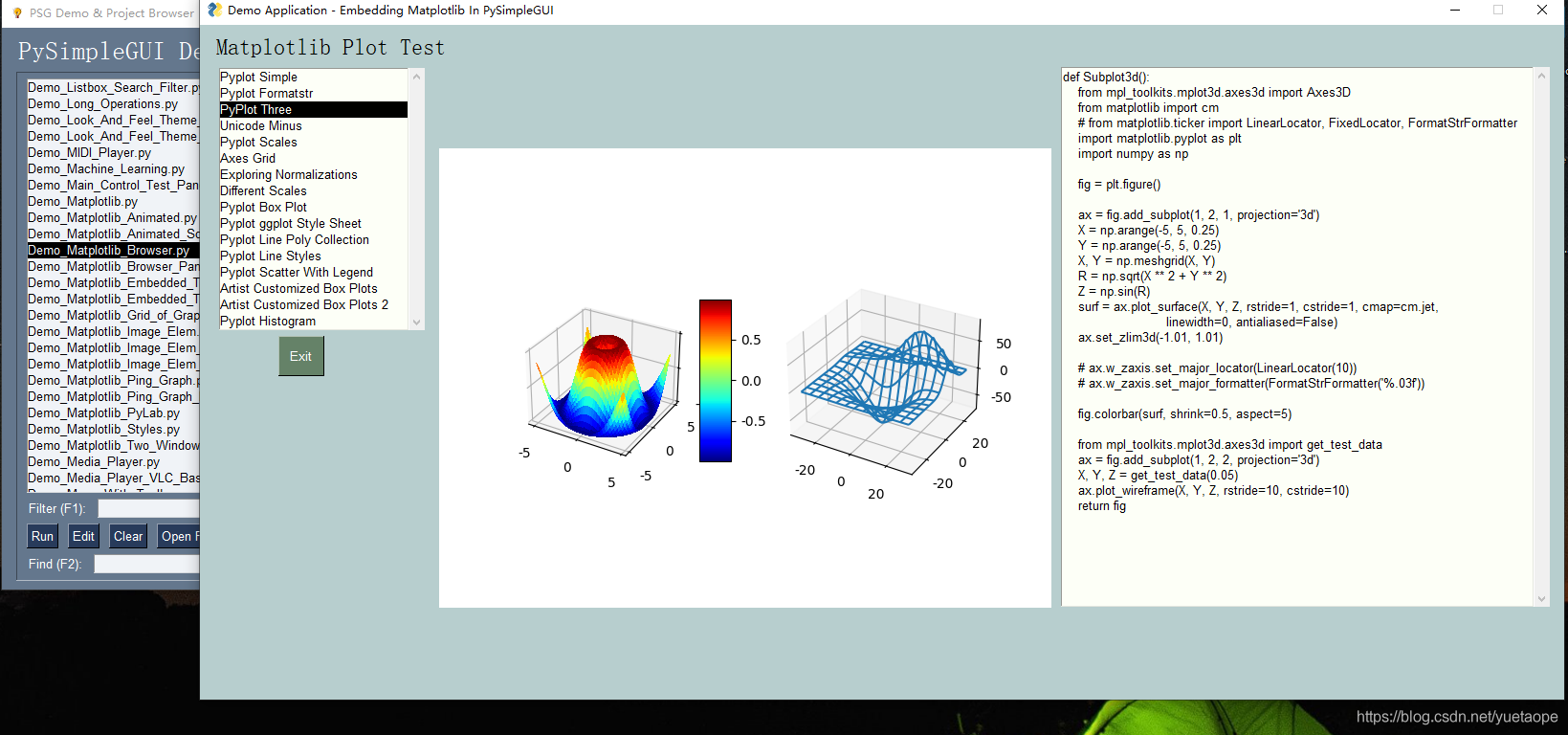
Task: Click the Exit button
Action: pos(301,356)
